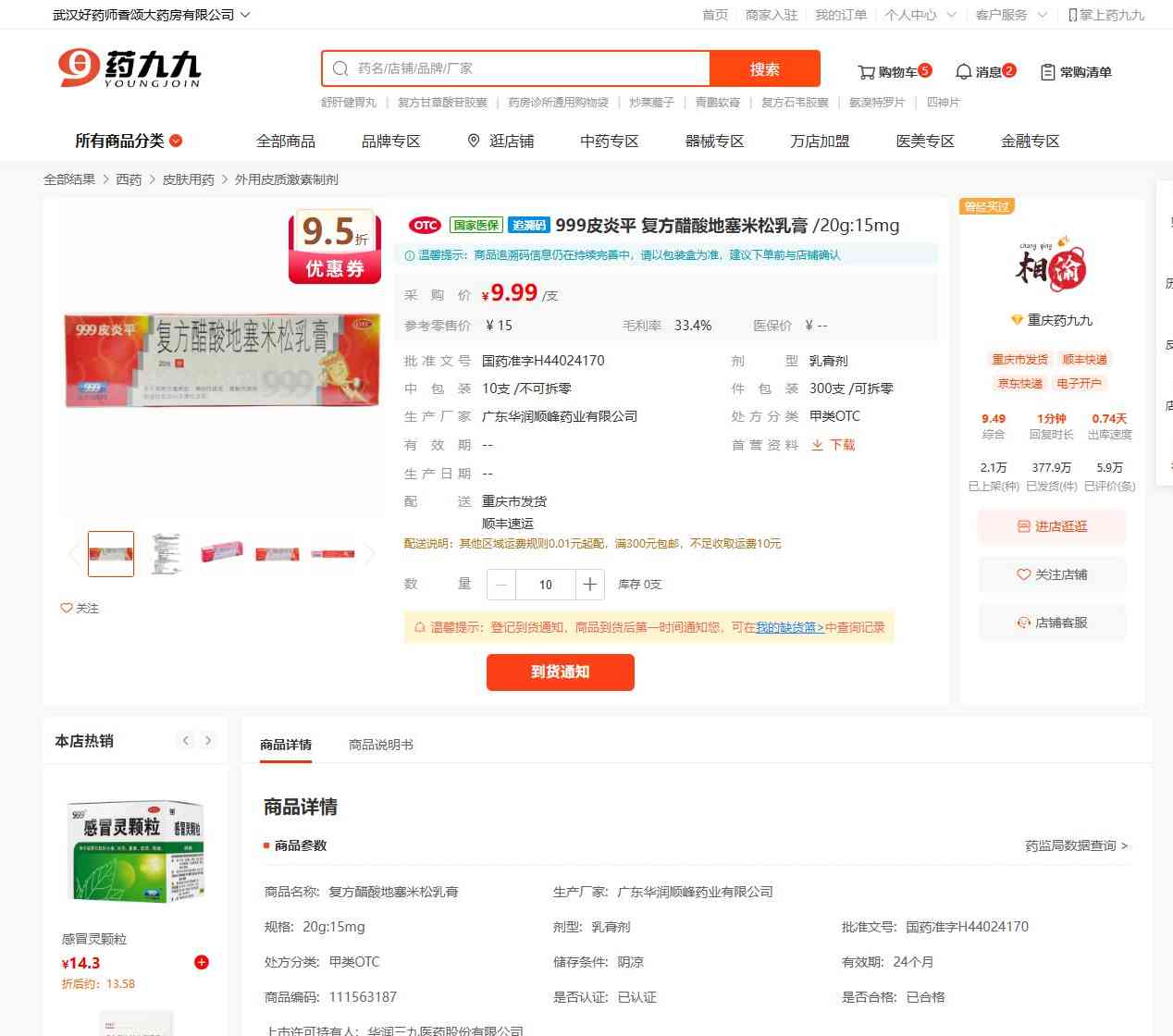The image size is (1173, 1036).
Task: Select the second product thumbnail image
Action: click(167, 553)
